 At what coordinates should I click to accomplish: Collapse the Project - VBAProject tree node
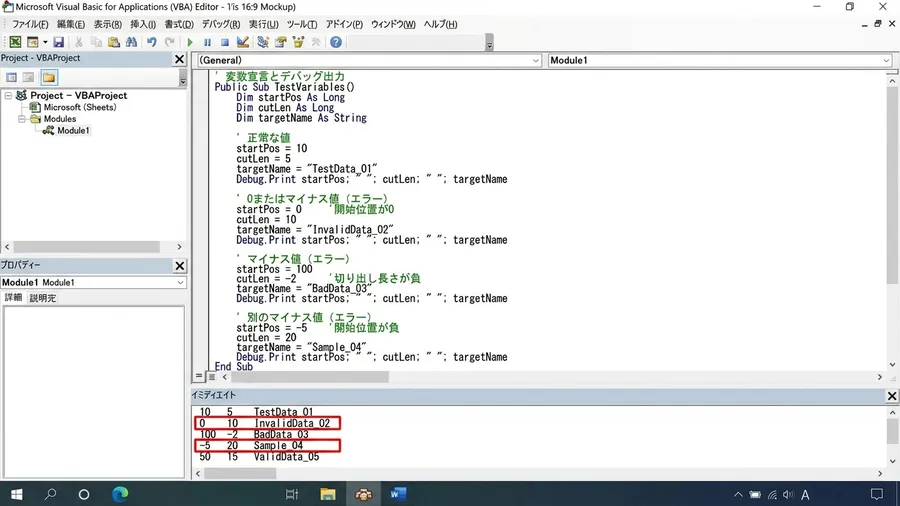click(8, 96)
